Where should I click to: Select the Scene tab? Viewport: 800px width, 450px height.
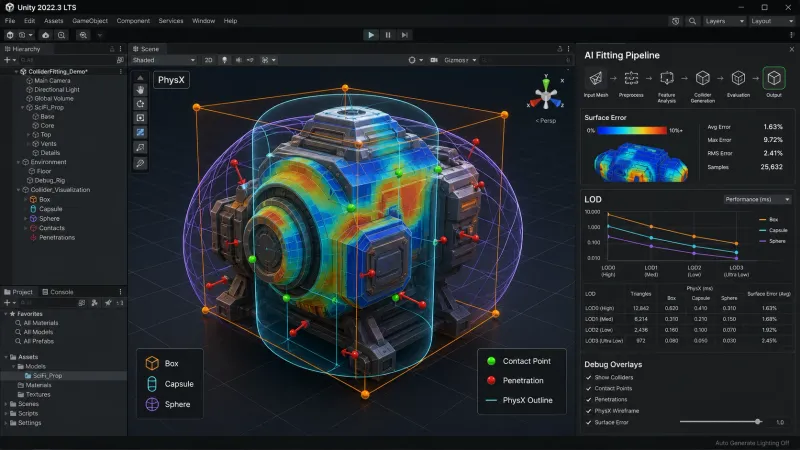[146, 49]
